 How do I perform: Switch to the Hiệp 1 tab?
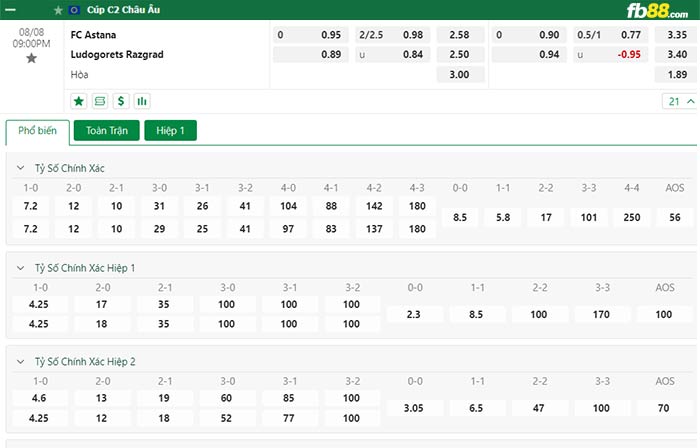click(x=171, y=130)
